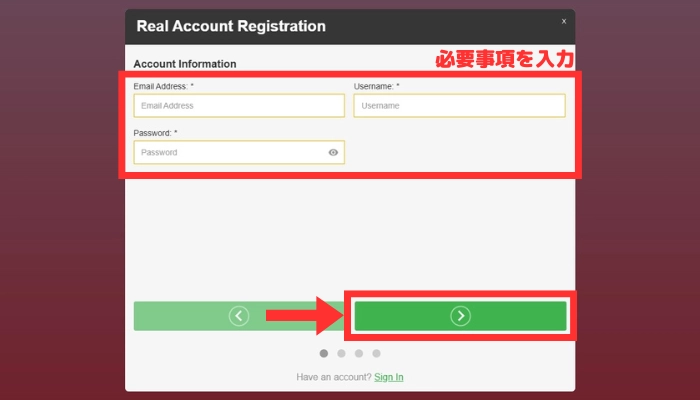This screenshot has height=400, width=700.
Task: Click the "Have an account?" text
Action: [x=333, y=377]
